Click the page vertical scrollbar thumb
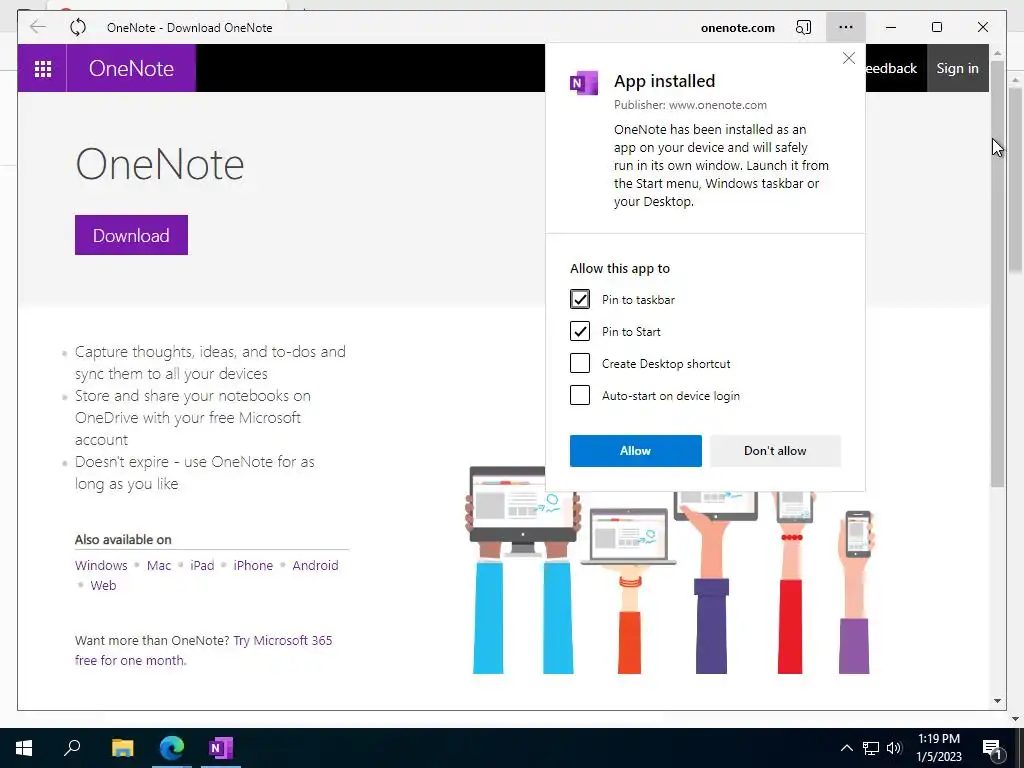Screen dimensions: 1024x768 (x=997, y=274)
